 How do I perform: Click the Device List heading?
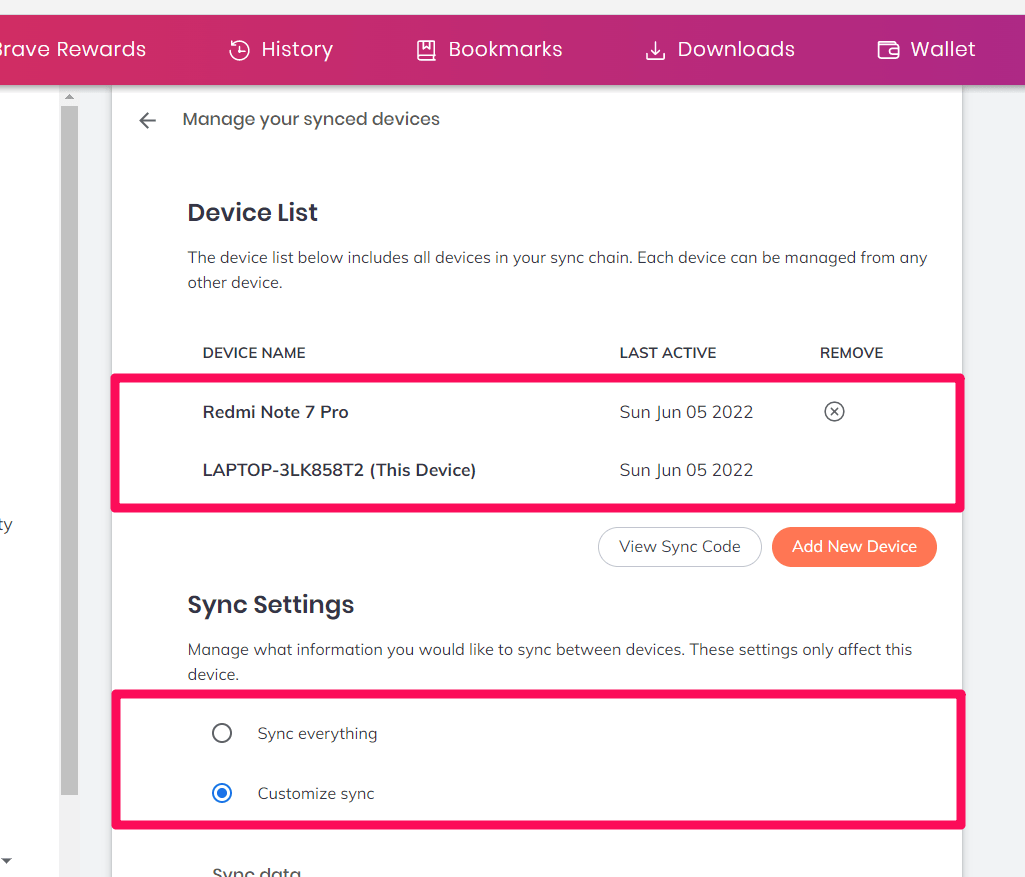click(252, 213)
